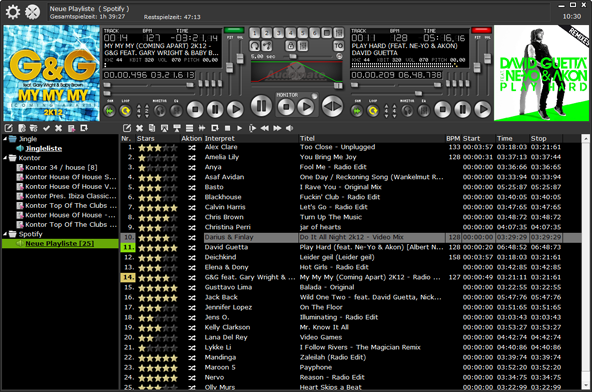
Task: Collapse the Jingle tree node
Action: [x=5, y=139]
